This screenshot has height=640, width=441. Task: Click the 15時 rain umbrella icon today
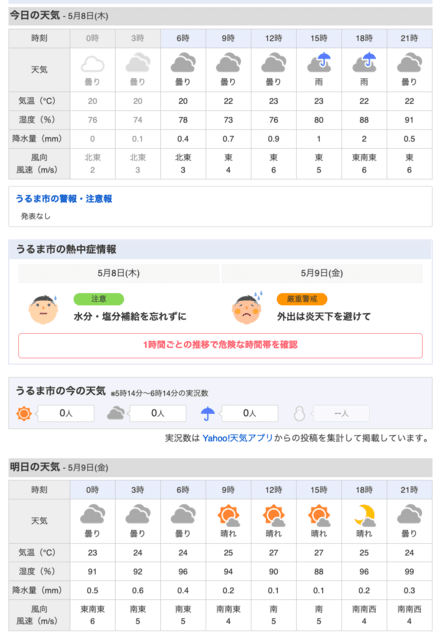319,62
